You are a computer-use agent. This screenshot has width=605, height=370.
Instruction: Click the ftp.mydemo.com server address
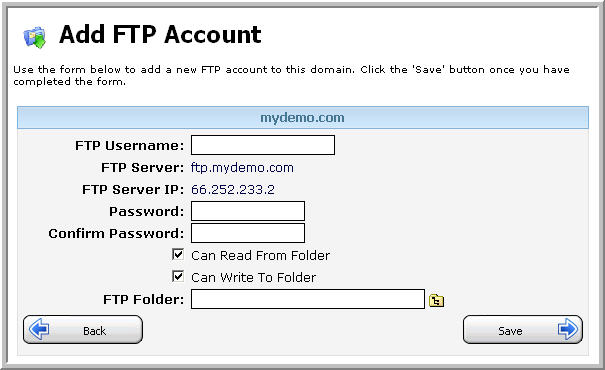[x=242, y=168]
